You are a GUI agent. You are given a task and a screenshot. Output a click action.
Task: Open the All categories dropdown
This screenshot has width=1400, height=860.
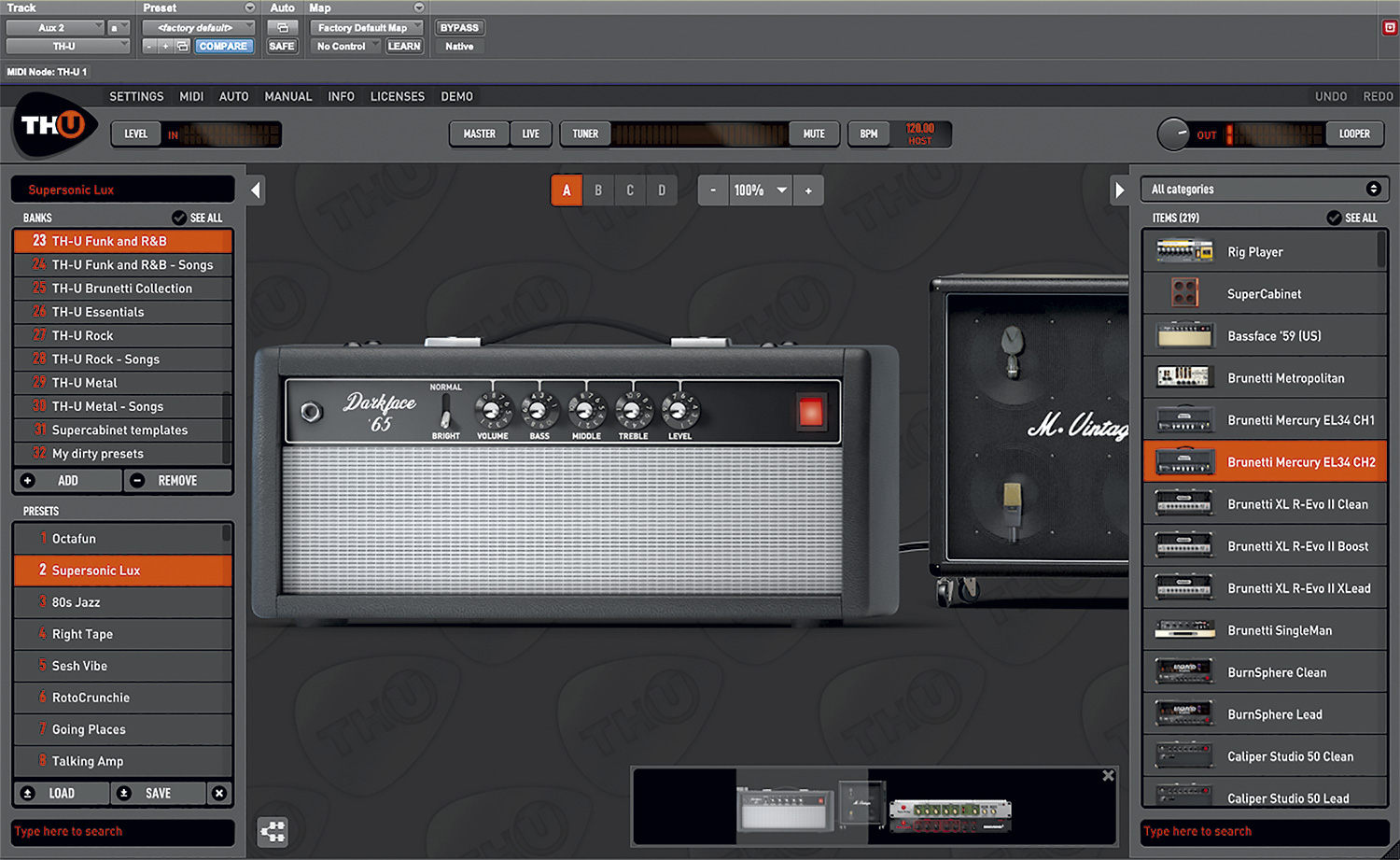click(x=1264, y=189)
